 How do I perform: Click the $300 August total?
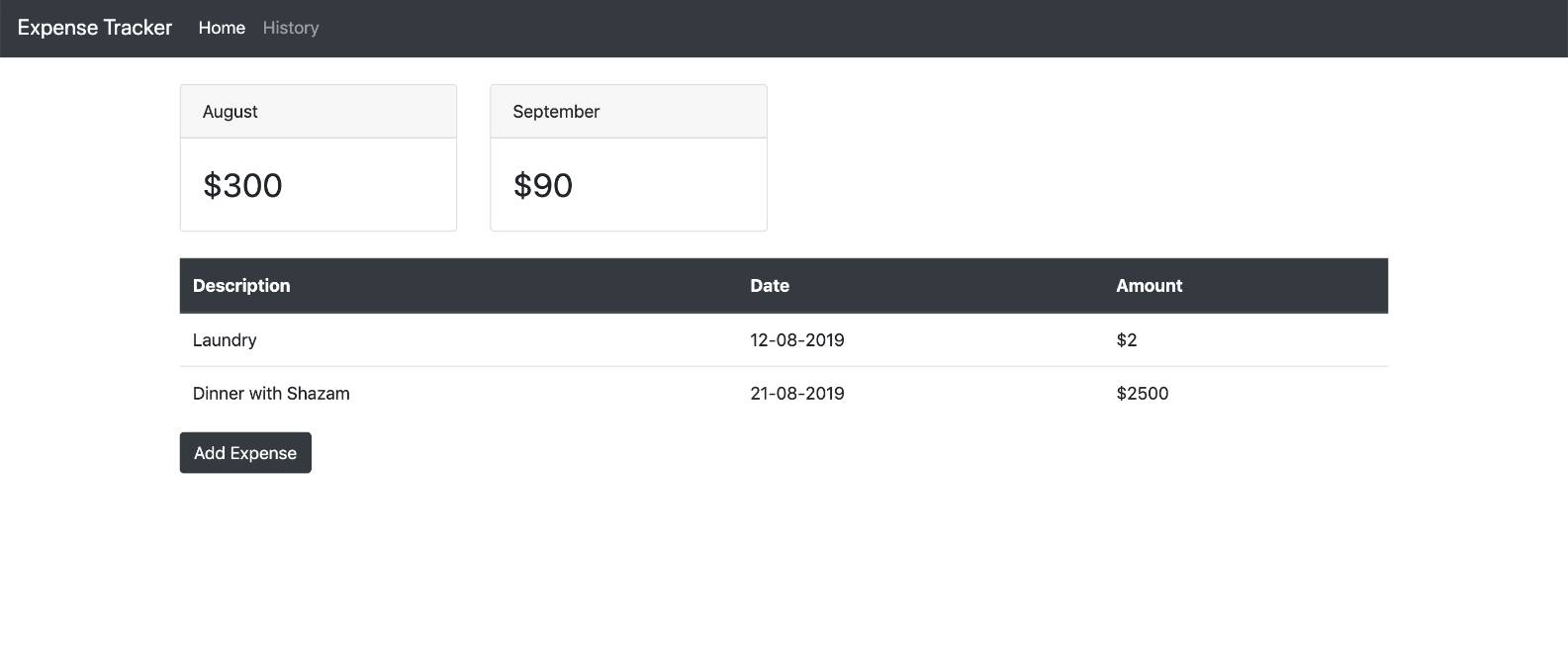tap(241, 185)
